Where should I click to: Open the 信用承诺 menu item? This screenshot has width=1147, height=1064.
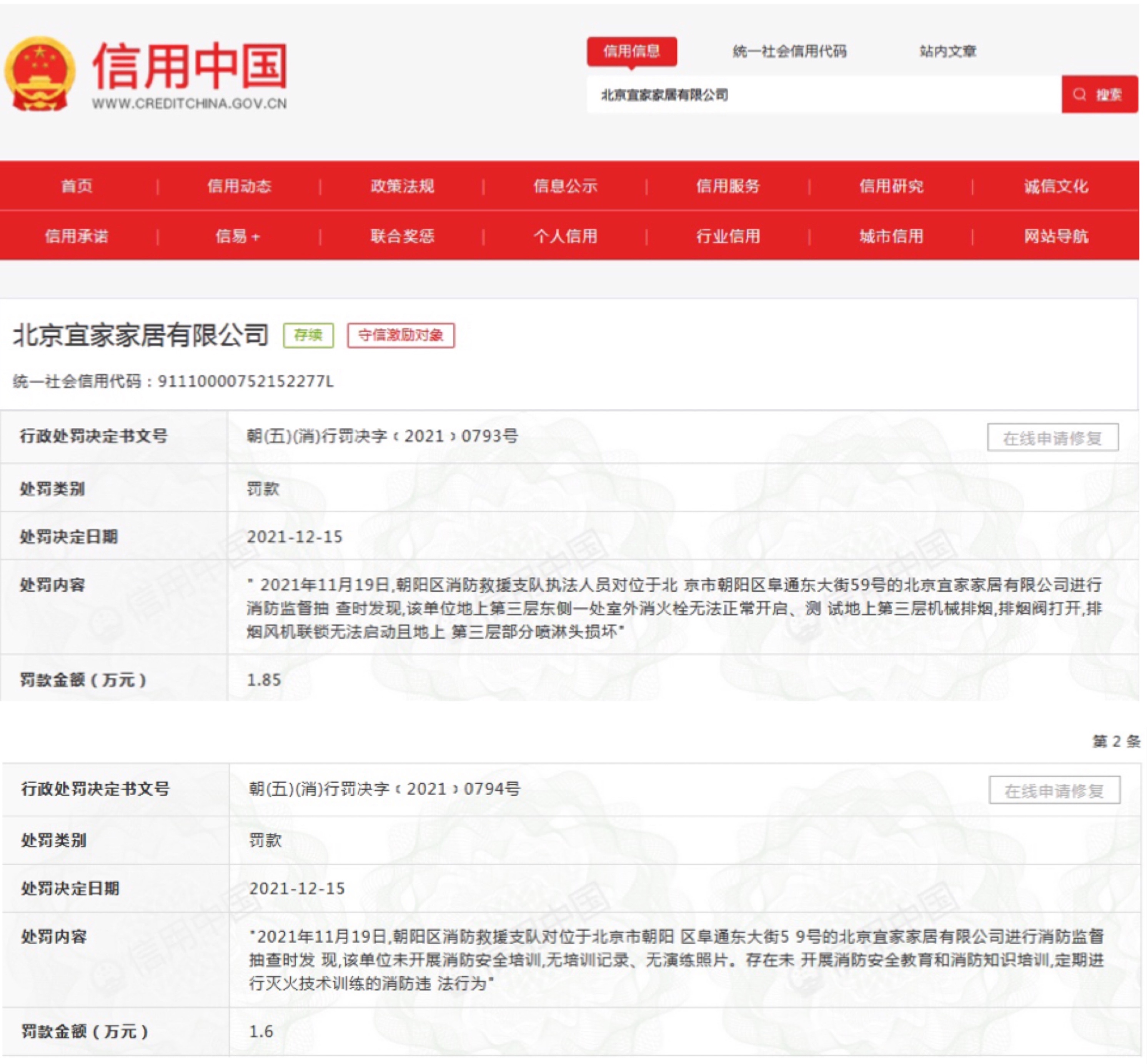(77, 236)
